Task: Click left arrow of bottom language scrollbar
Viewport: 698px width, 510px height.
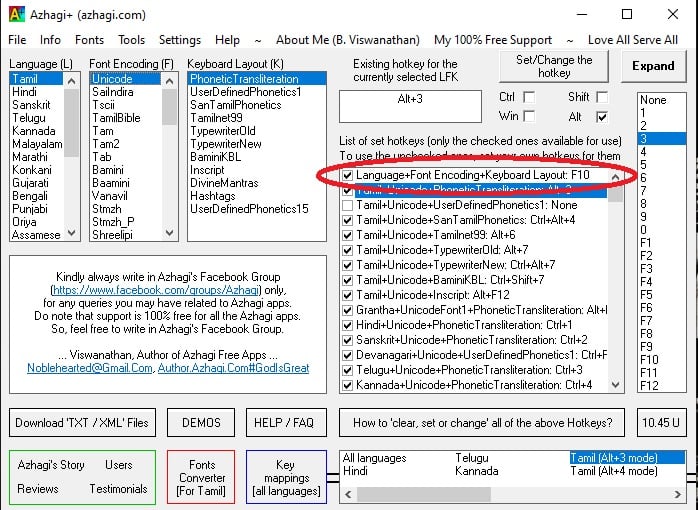Action: tap(348, 494)
